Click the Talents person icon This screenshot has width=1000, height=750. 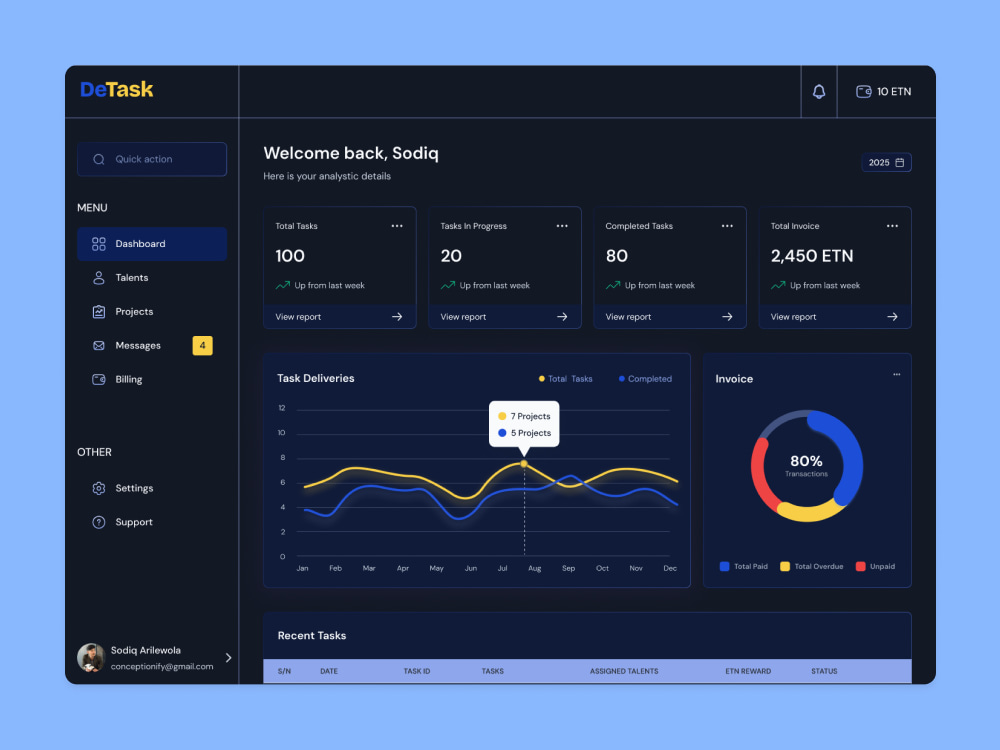[99, 277]
